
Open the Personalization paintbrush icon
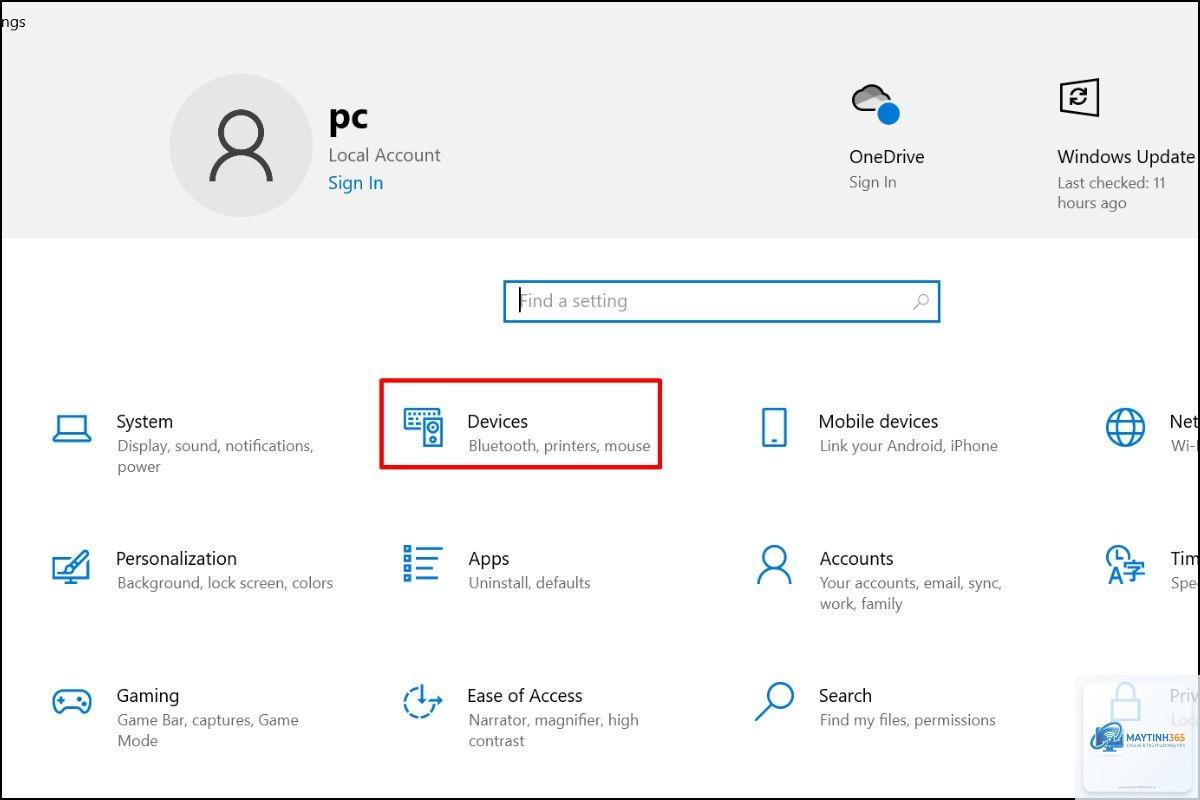point(71,565)
